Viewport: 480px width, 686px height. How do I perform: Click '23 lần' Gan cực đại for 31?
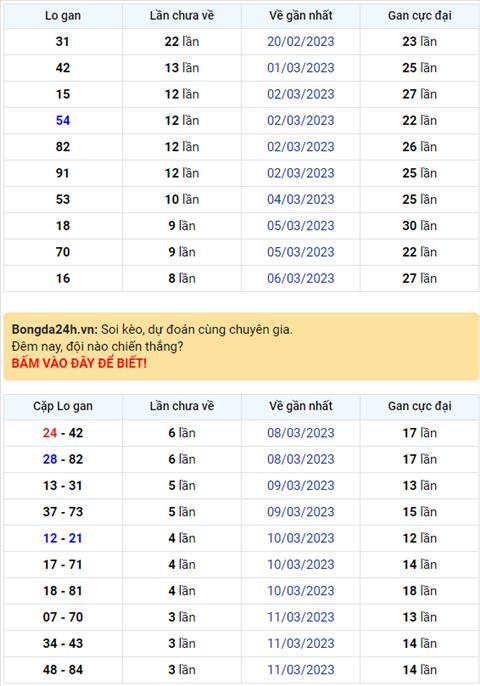pyautogui.click(x=420, y=42)
